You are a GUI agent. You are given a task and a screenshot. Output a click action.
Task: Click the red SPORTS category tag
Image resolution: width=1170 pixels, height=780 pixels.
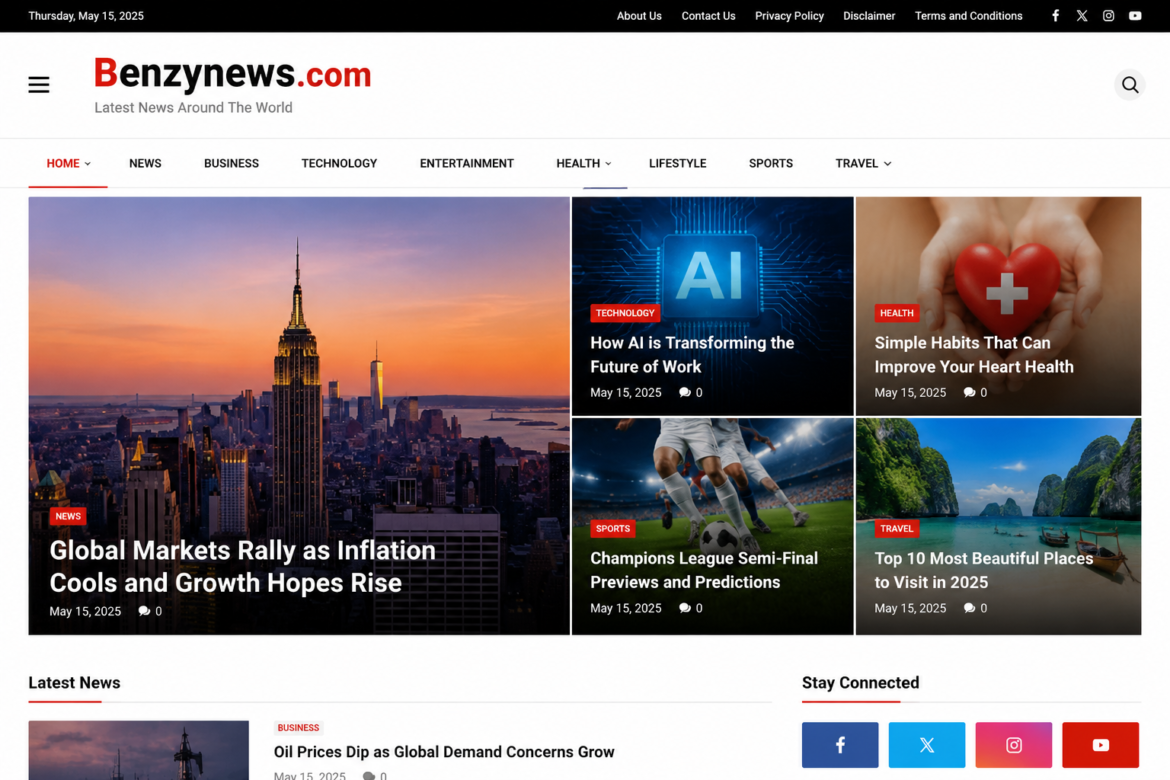click(613, 528)
